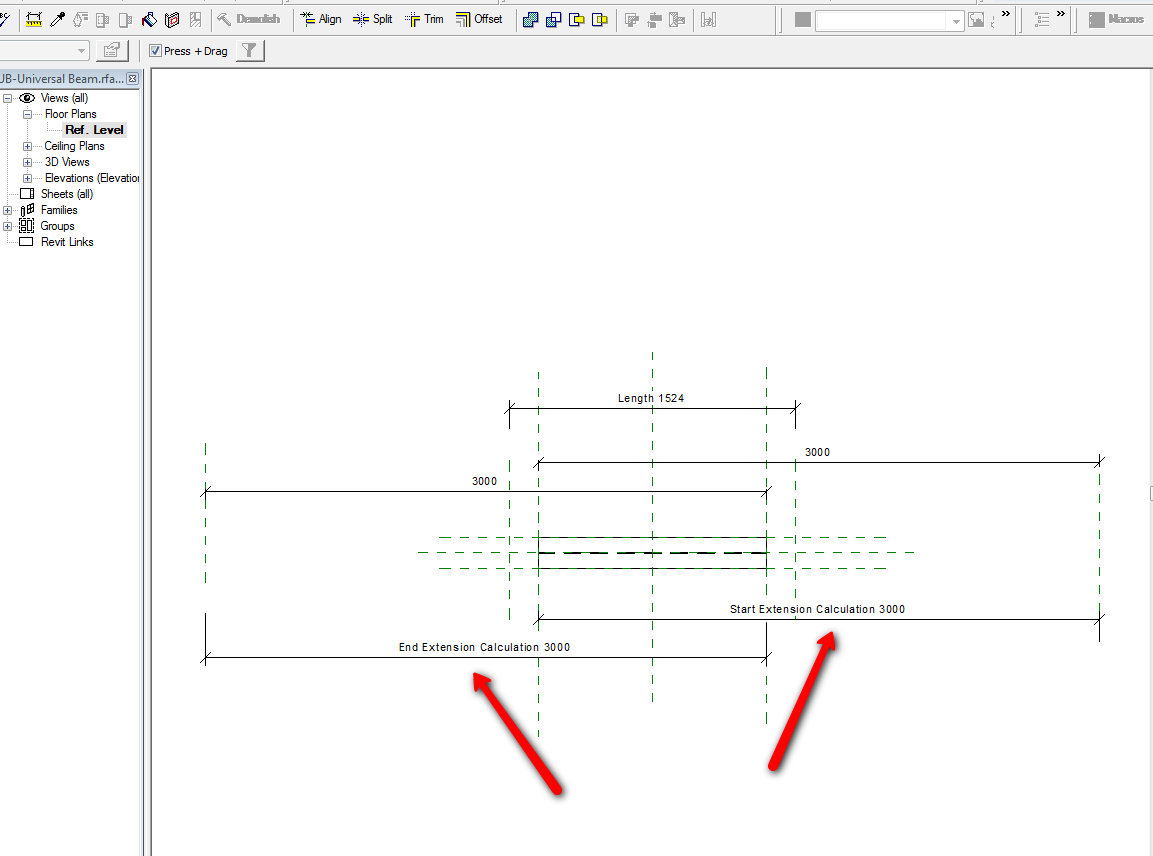Choose the Trim tool

point(424,19)
